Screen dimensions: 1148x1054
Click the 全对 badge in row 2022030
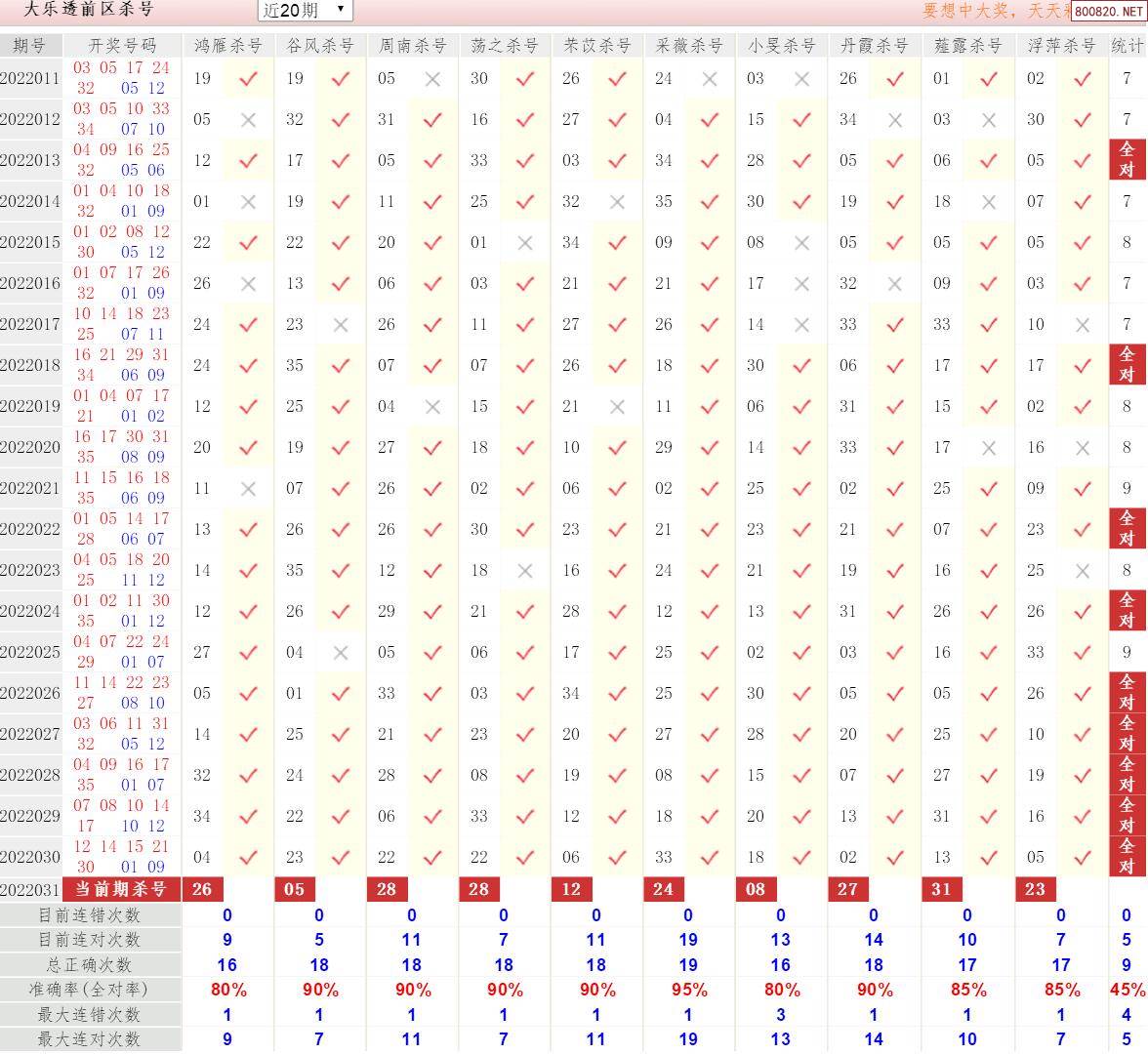tap(1127, 857)
